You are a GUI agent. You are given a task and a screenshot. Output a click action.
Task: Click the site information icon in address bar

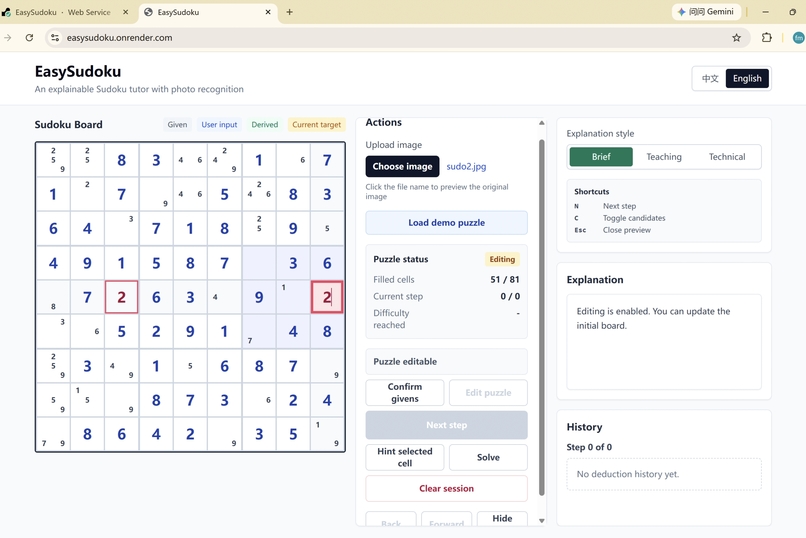(55, 38)
